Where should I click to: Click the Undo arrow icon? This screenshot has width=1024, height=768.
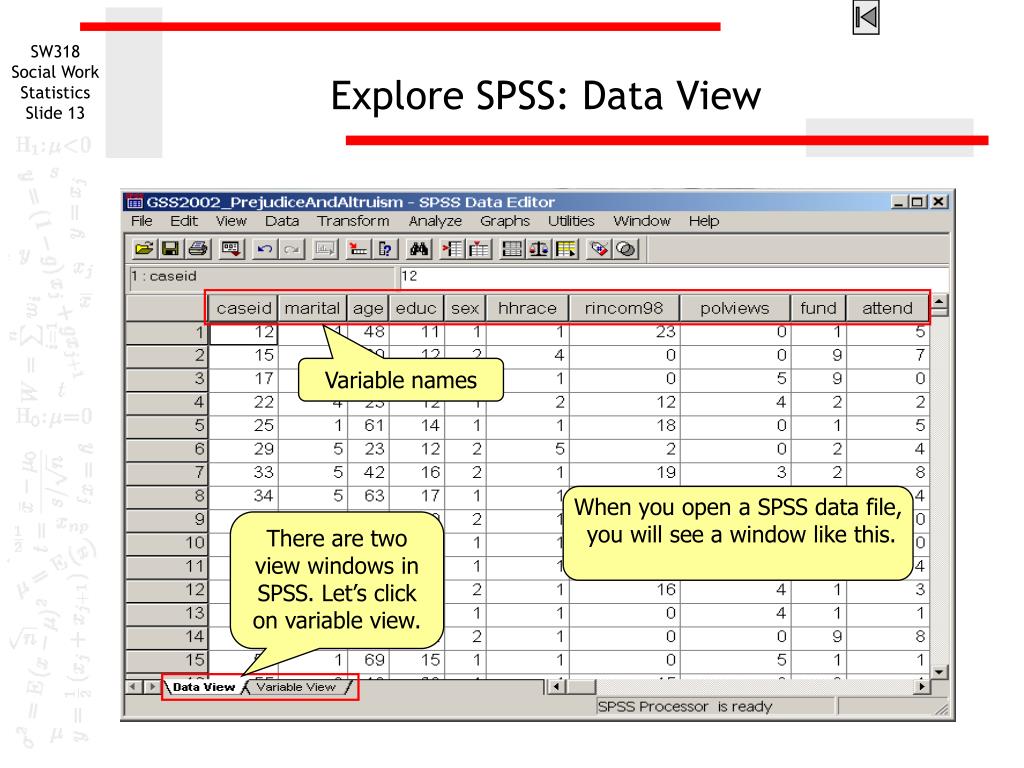[x=264, y=249]
